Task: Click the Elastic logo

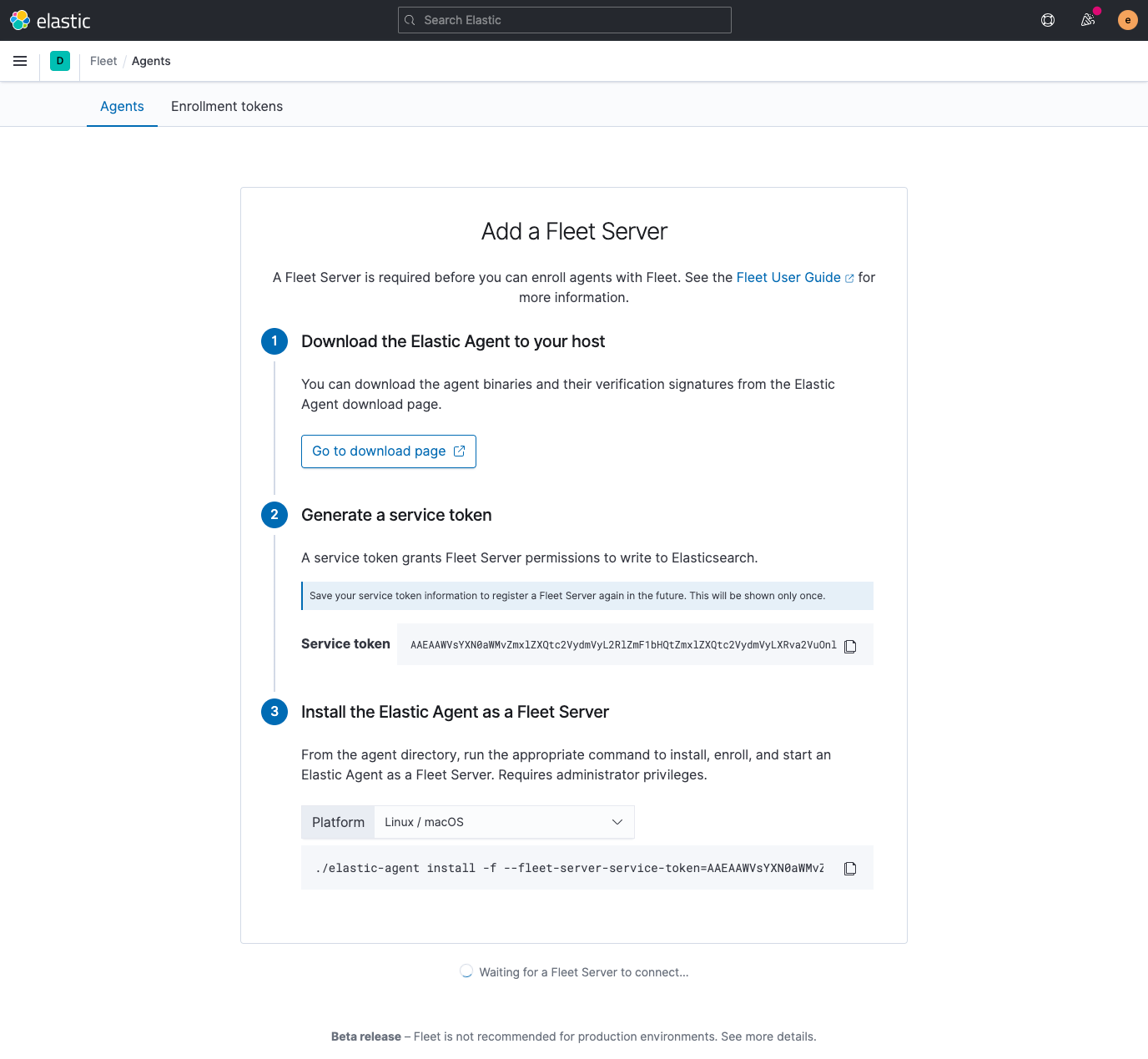Action: pyautogui.click(x=50, y=20)
